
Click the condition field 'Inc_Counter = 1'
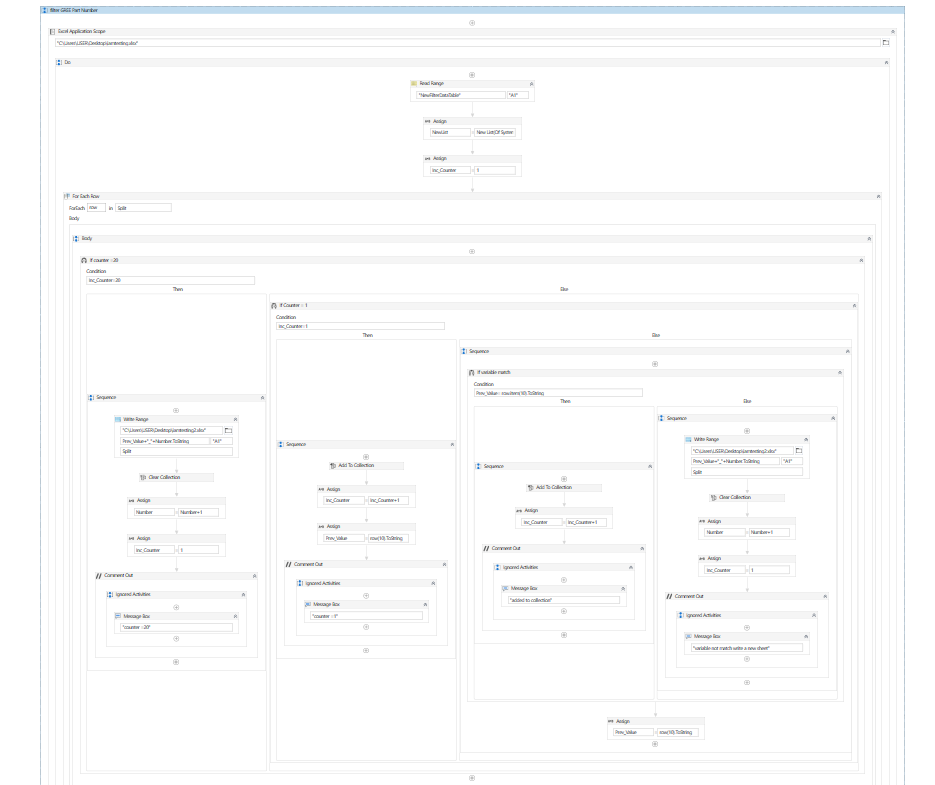coord(360,326)
